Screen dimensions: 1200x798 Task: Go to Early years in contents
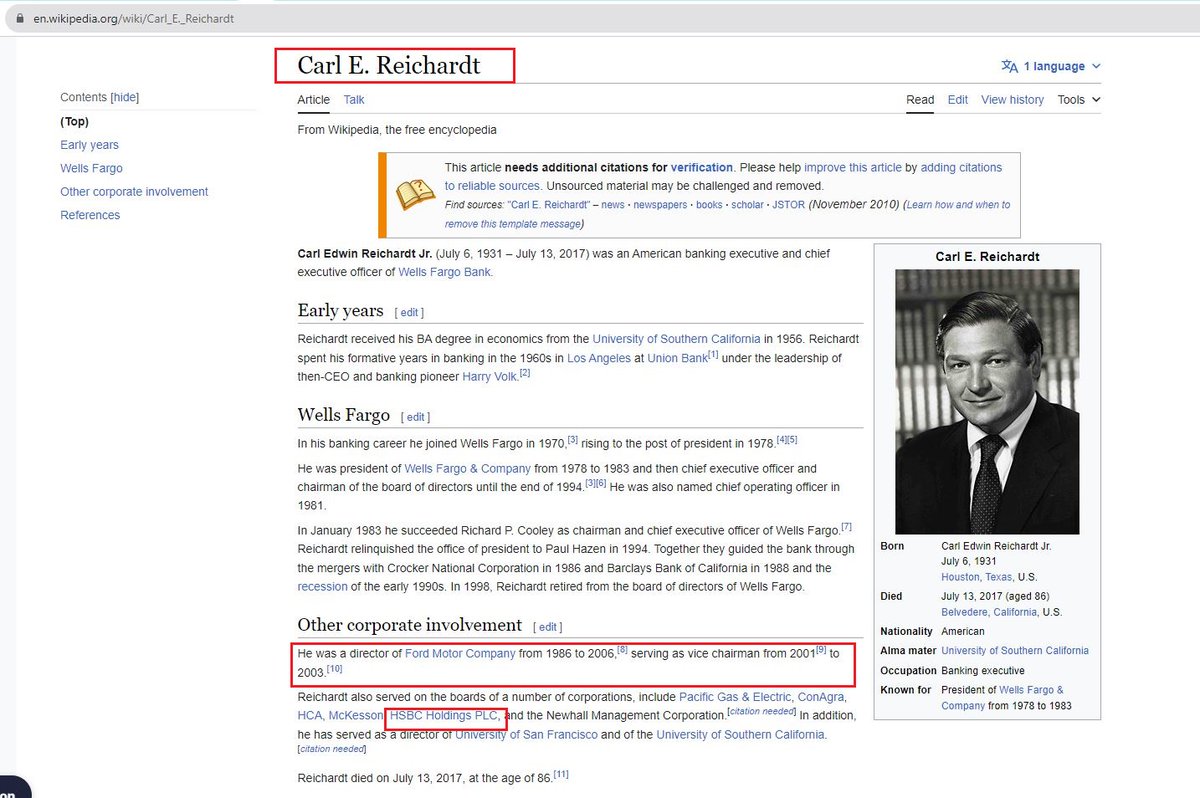[89, 145]
